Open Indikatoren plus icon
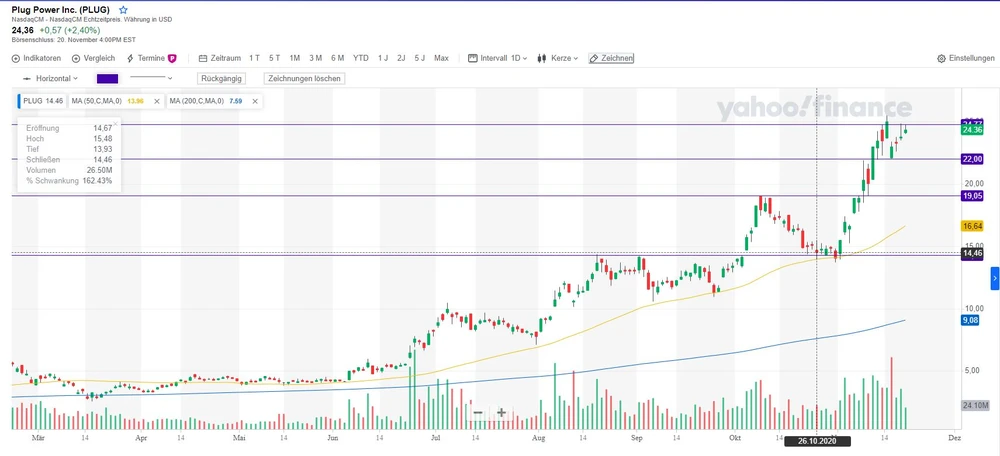The height and width of the screenshot is (456, 1000). pyautogui.click(x=16, y=59)
